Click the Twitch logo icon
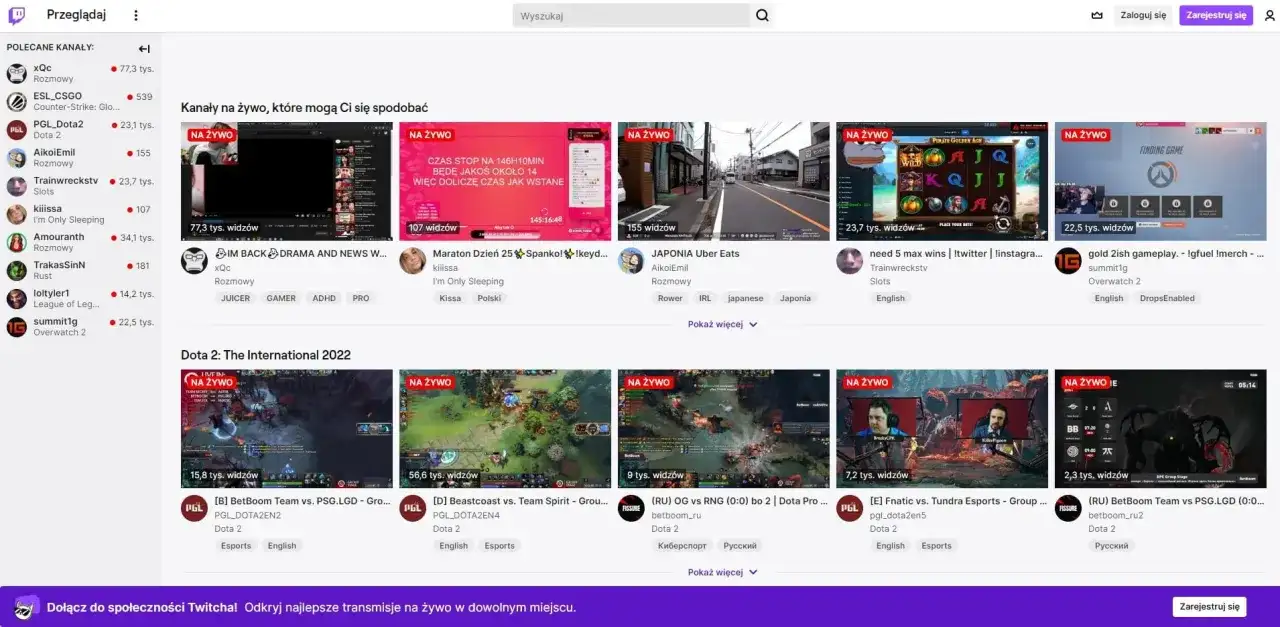The image size is (1280, 627). (x=17, y=14)
